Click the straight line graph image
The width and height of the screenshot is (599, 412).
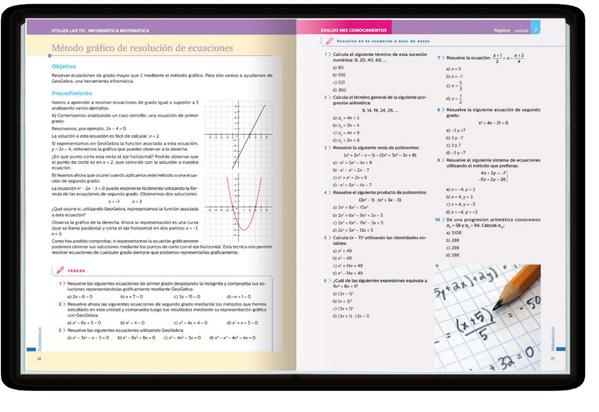tap(238, 135)
